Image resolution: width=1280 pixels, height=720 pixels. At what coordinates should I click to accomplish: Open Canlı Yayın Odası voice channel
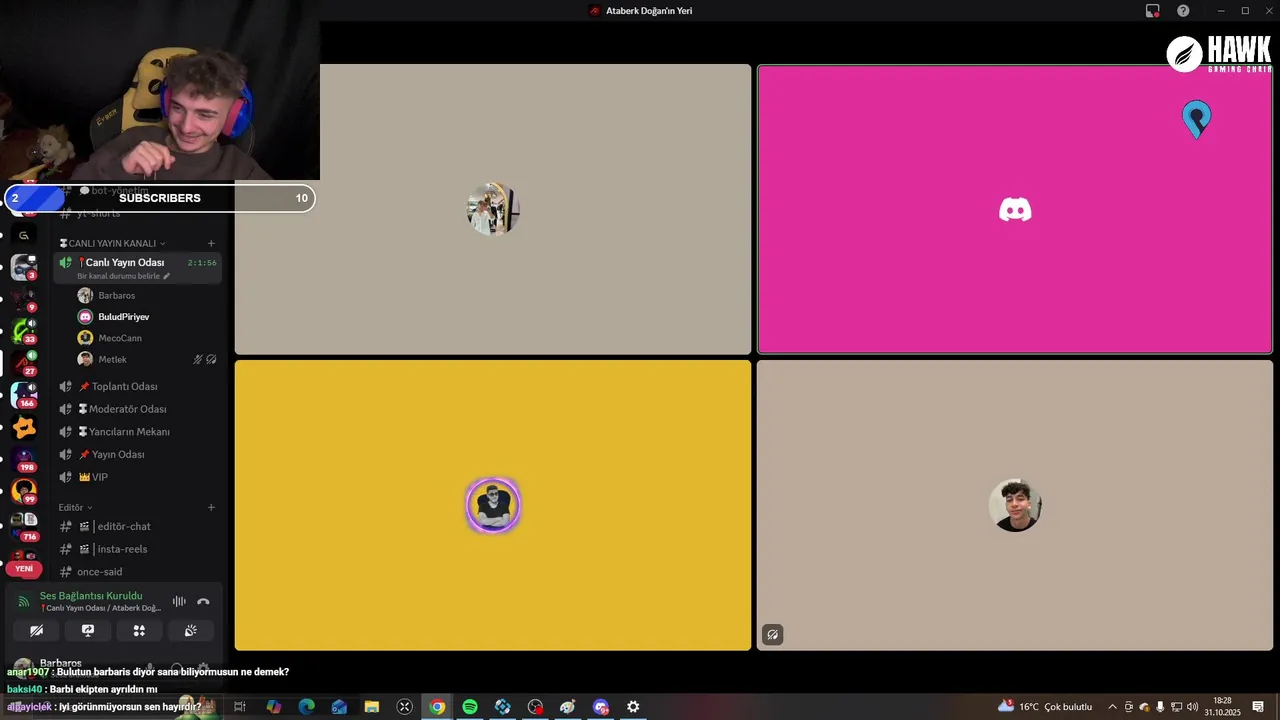(139, 267)
